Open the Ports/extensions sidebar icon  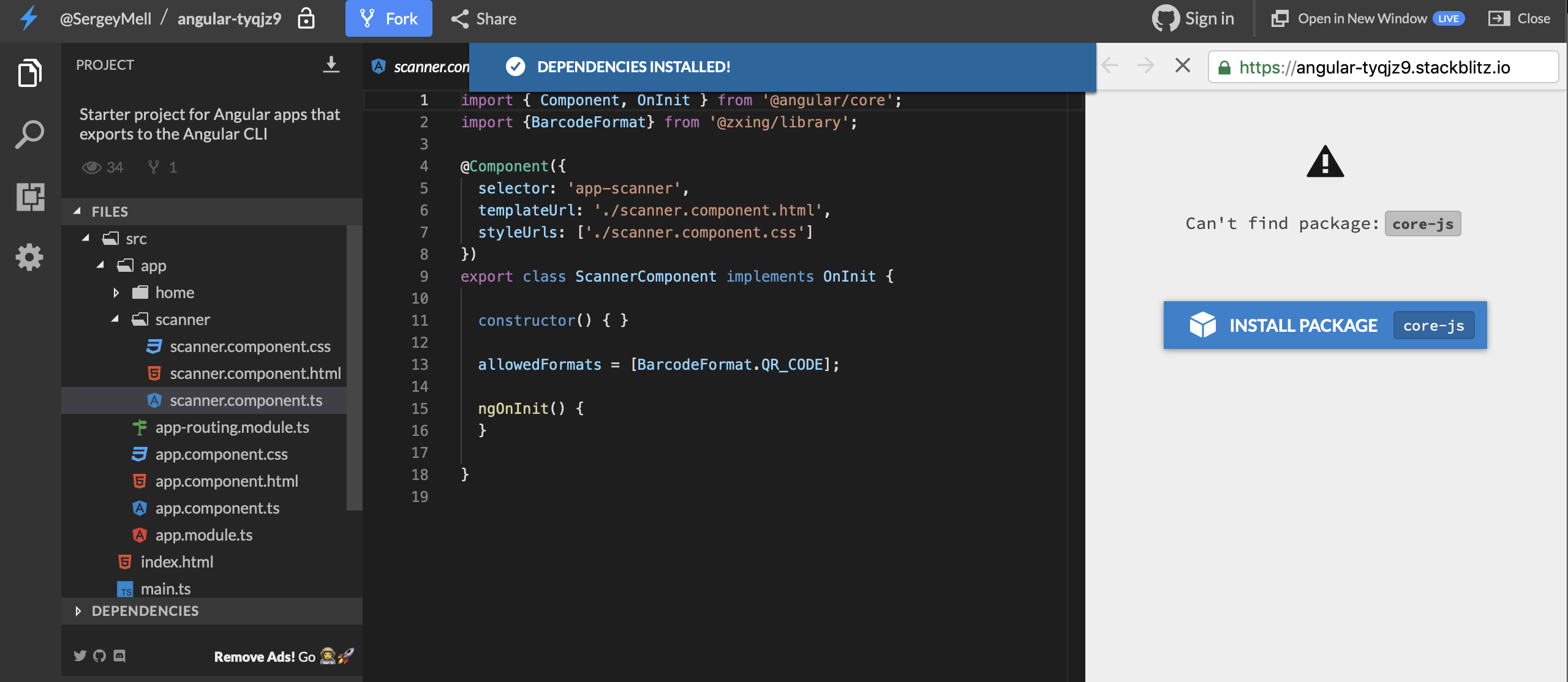point(29,197)
